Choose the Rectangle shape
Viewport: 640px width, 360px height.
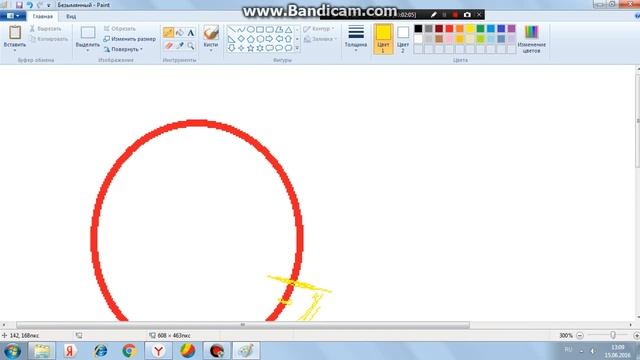[x=260, y=29]
